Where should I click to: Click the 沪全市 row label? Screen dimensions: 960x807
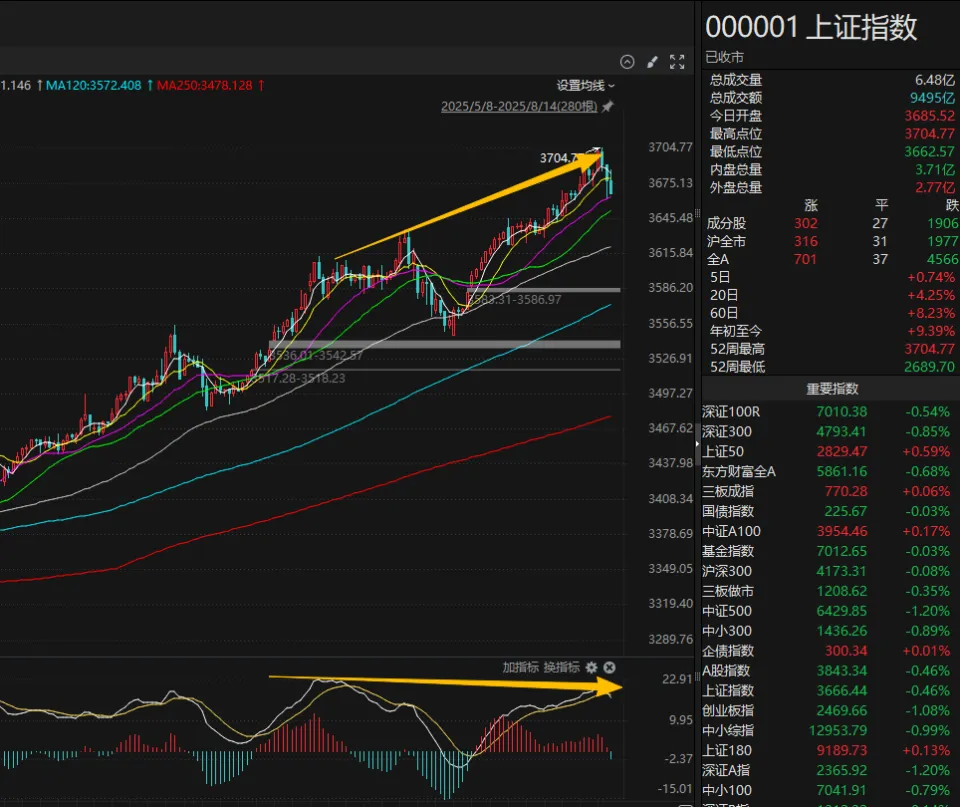coord(726,241)
